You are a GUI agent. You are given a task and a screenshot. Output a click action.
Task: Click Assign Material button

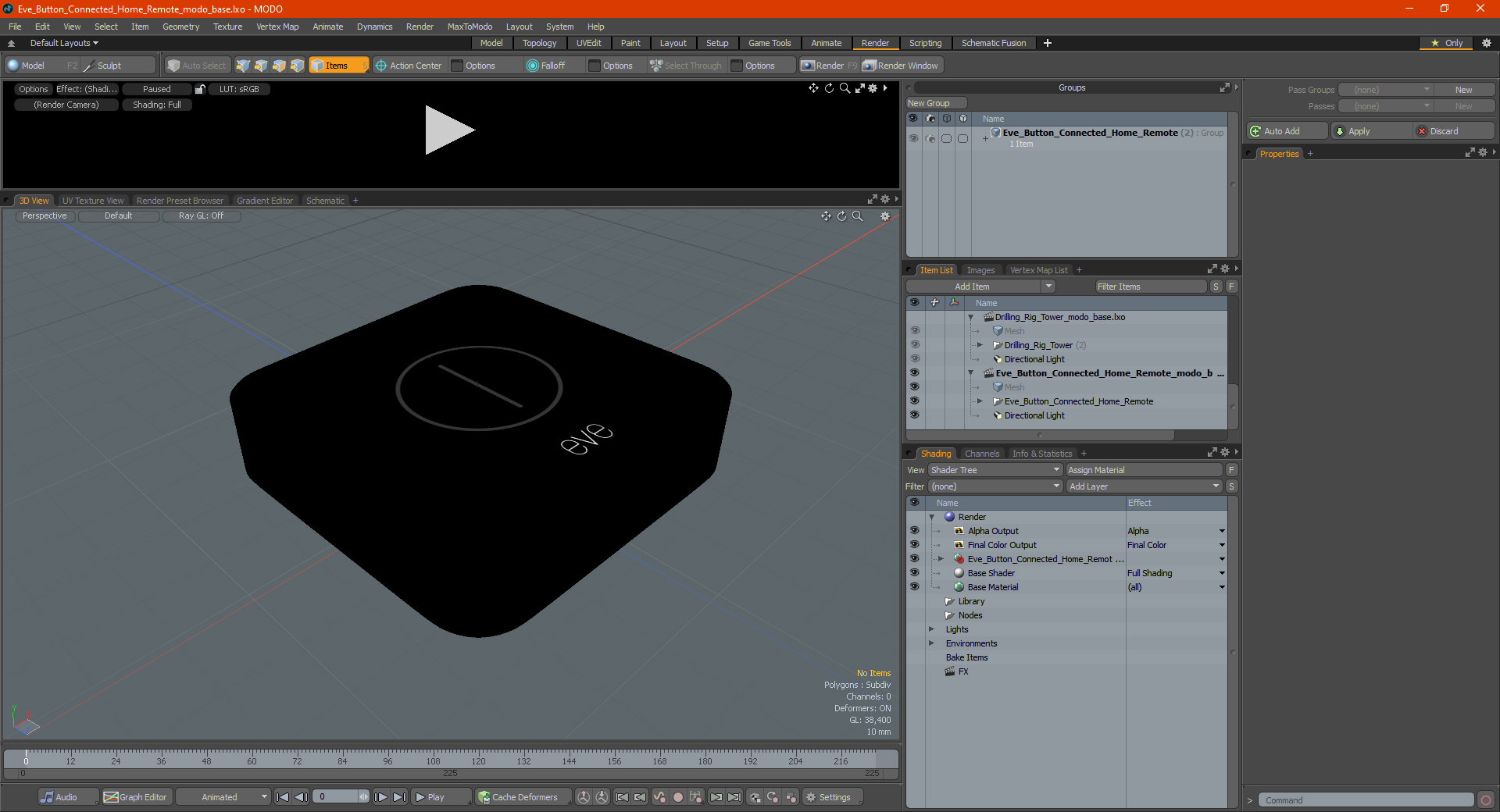click(1144, 470)
